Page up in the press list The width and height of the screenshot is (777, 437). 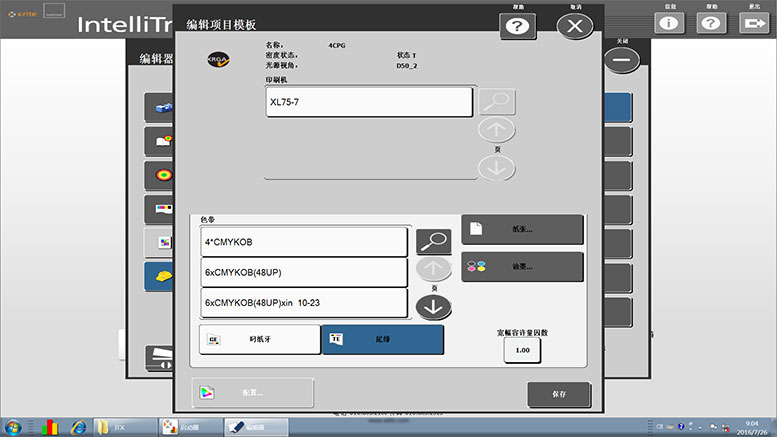497,129
